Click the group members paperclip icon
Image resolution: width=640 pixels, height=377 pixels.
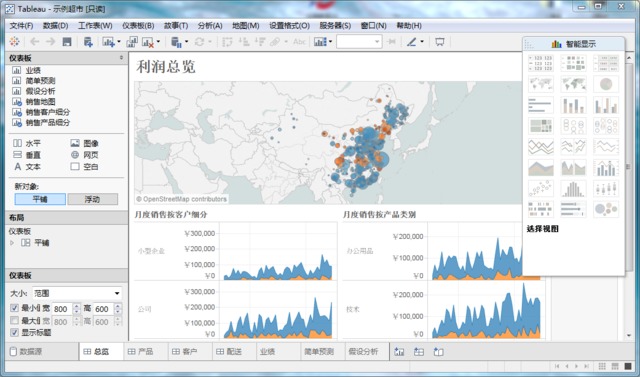point(275,42)
